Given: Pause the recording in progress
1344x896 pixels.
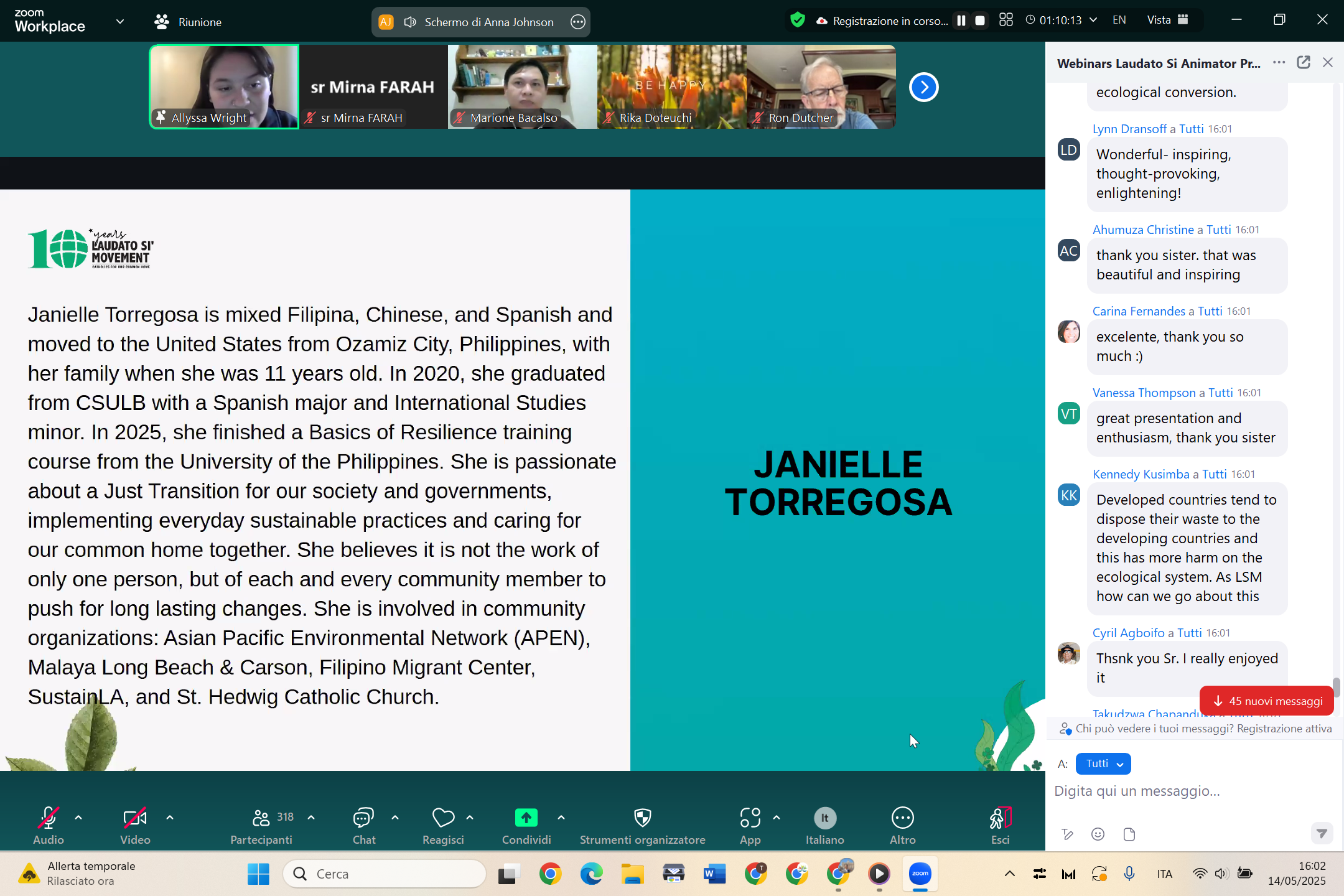Looking at the screenshot, I should pos(961,21).
